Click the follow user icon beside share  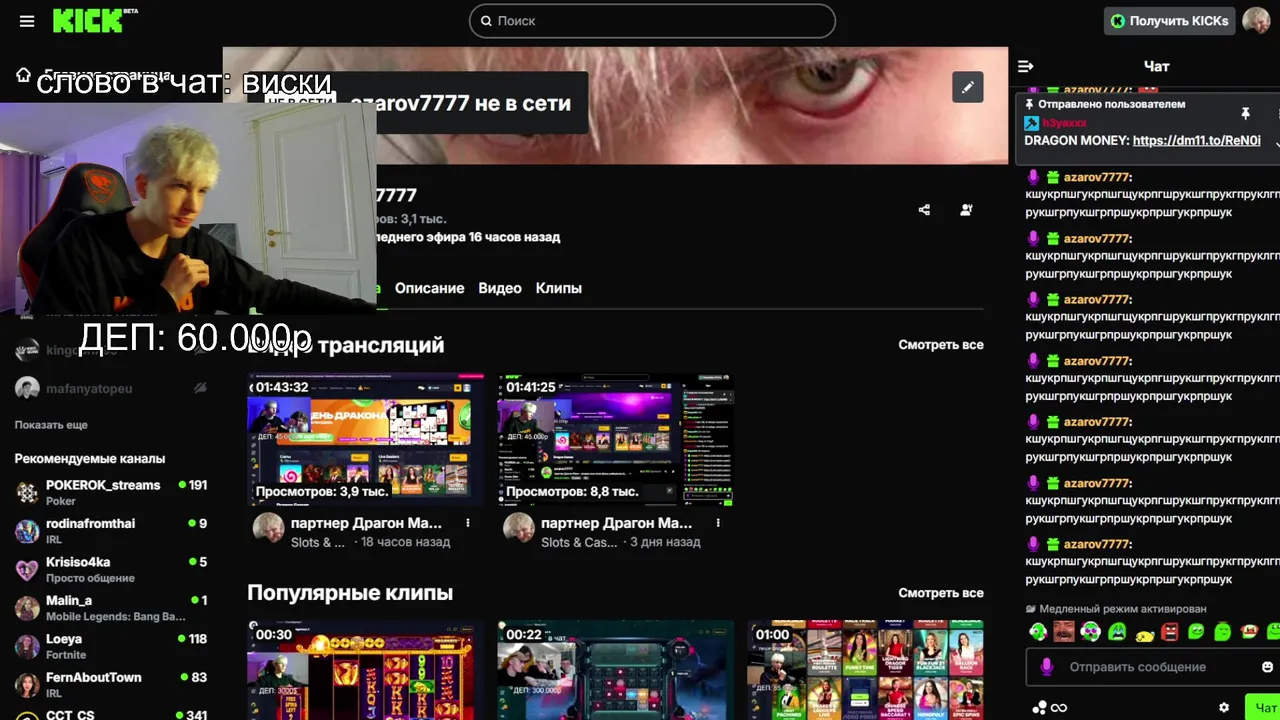[966, 210]
